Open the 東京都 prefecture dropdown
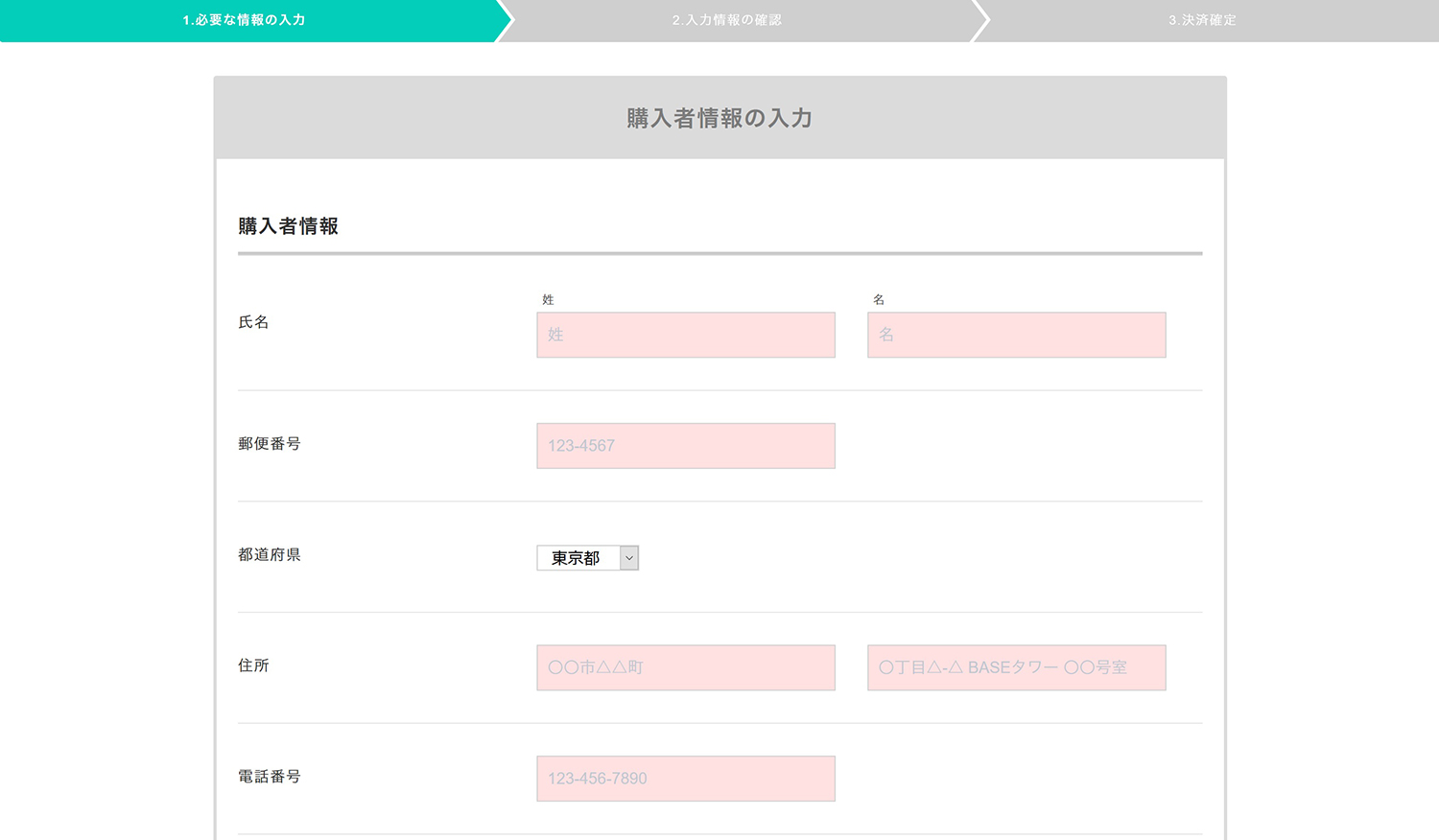1439x840 pixels. click(578, 558)
